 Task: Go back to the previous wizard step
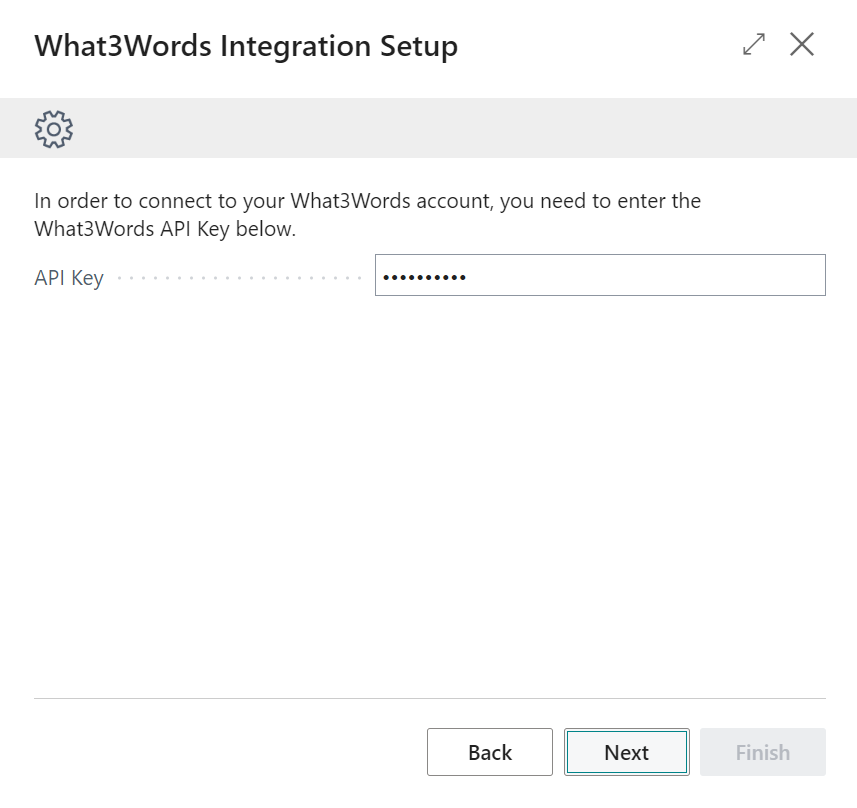click(x=489, y=752)
